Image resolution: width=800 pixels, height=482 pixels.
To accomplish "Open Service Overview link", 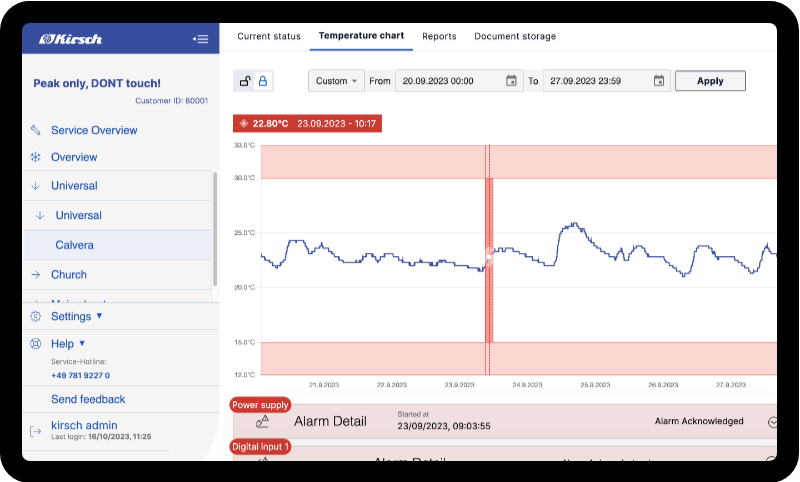I will pyautogui.click(x=94, y=130).
